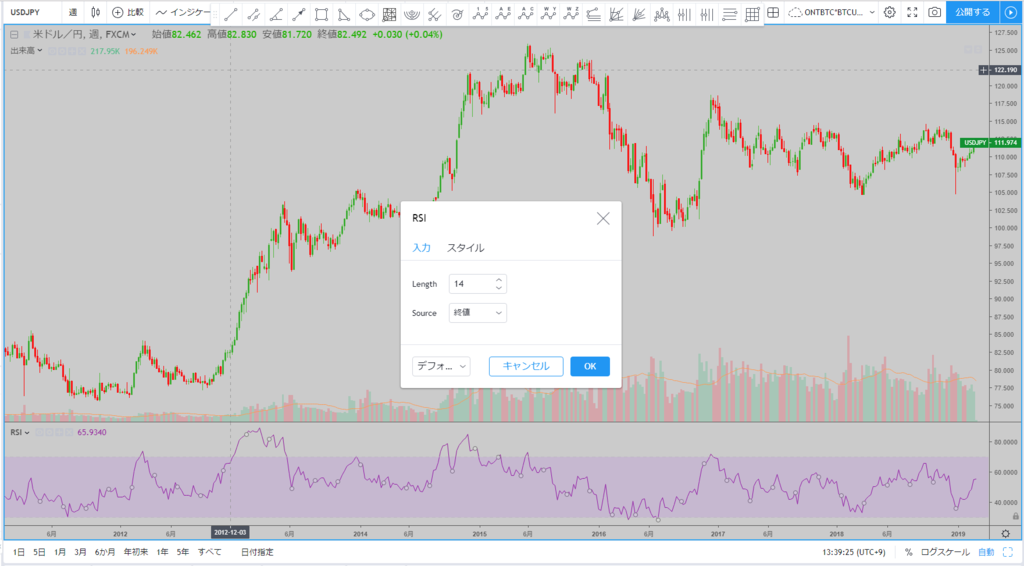Switch to the Style tab in RSI dialog
1024x566 pixels.
465,248
